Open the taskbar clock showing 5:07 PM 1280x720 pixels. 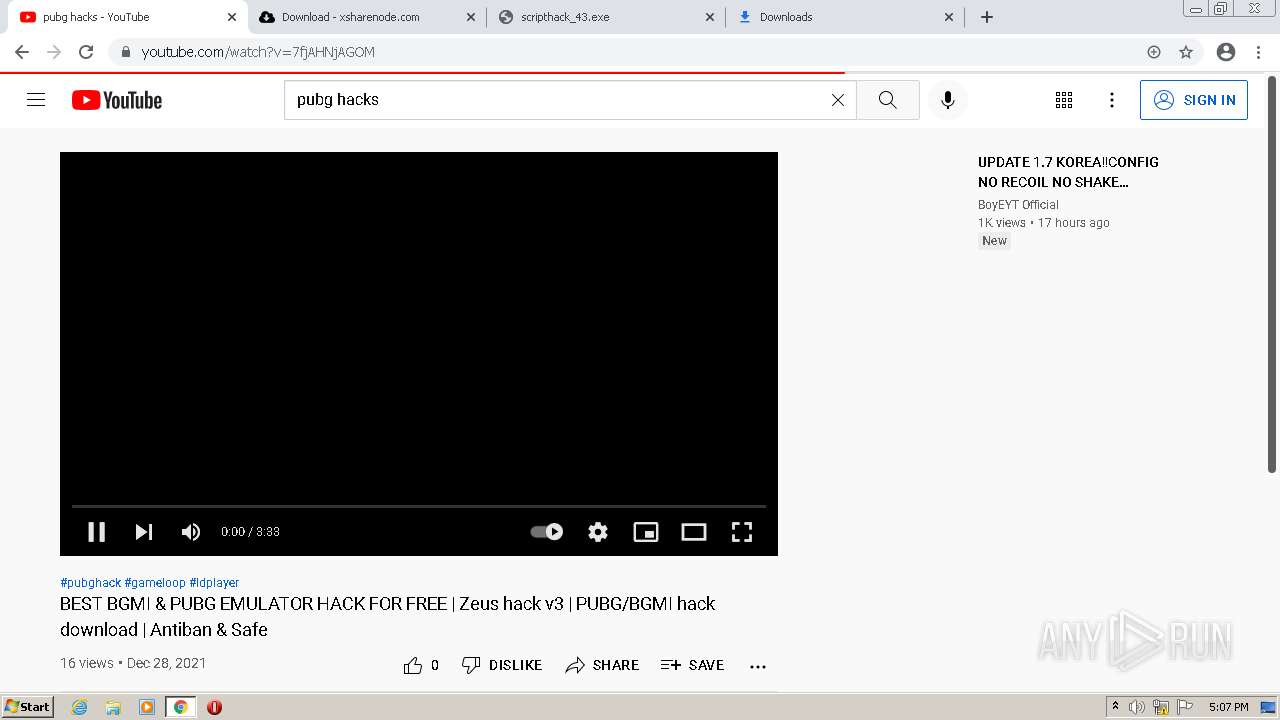(x=1228, y=707)
